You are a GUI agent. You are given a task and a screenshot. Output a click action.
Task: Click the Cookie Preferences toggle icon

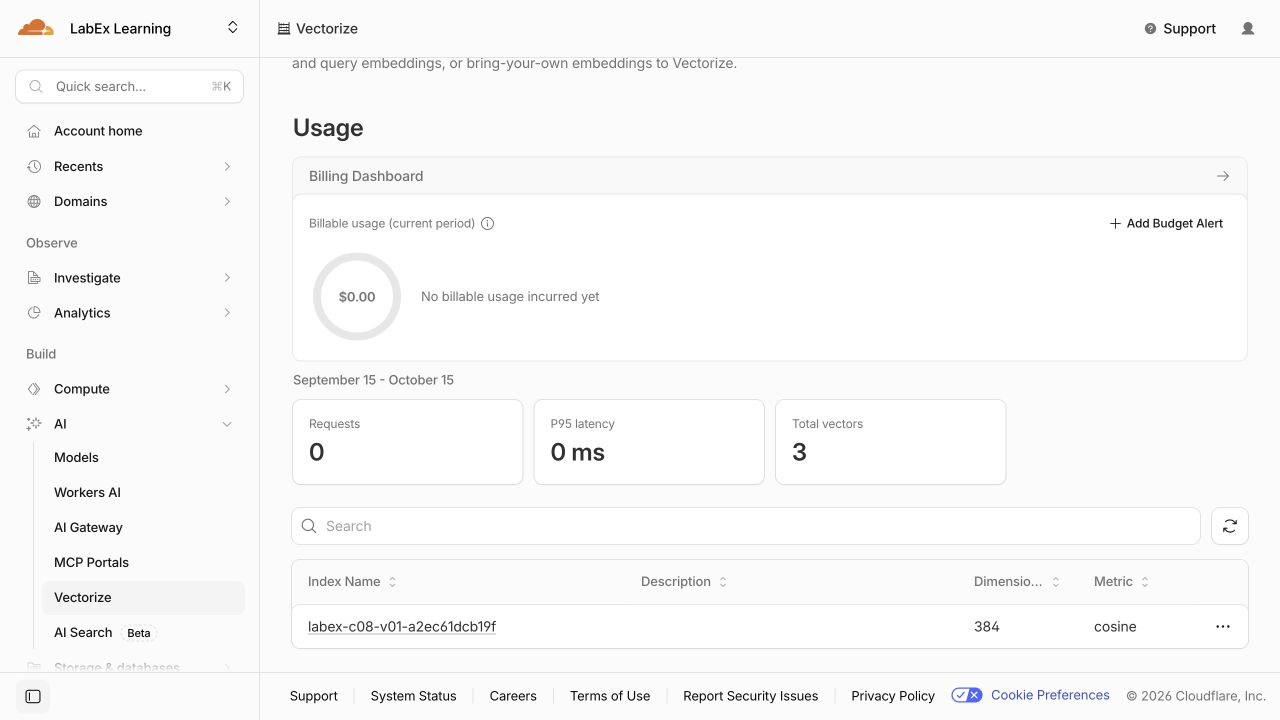(x=967, y=695)
